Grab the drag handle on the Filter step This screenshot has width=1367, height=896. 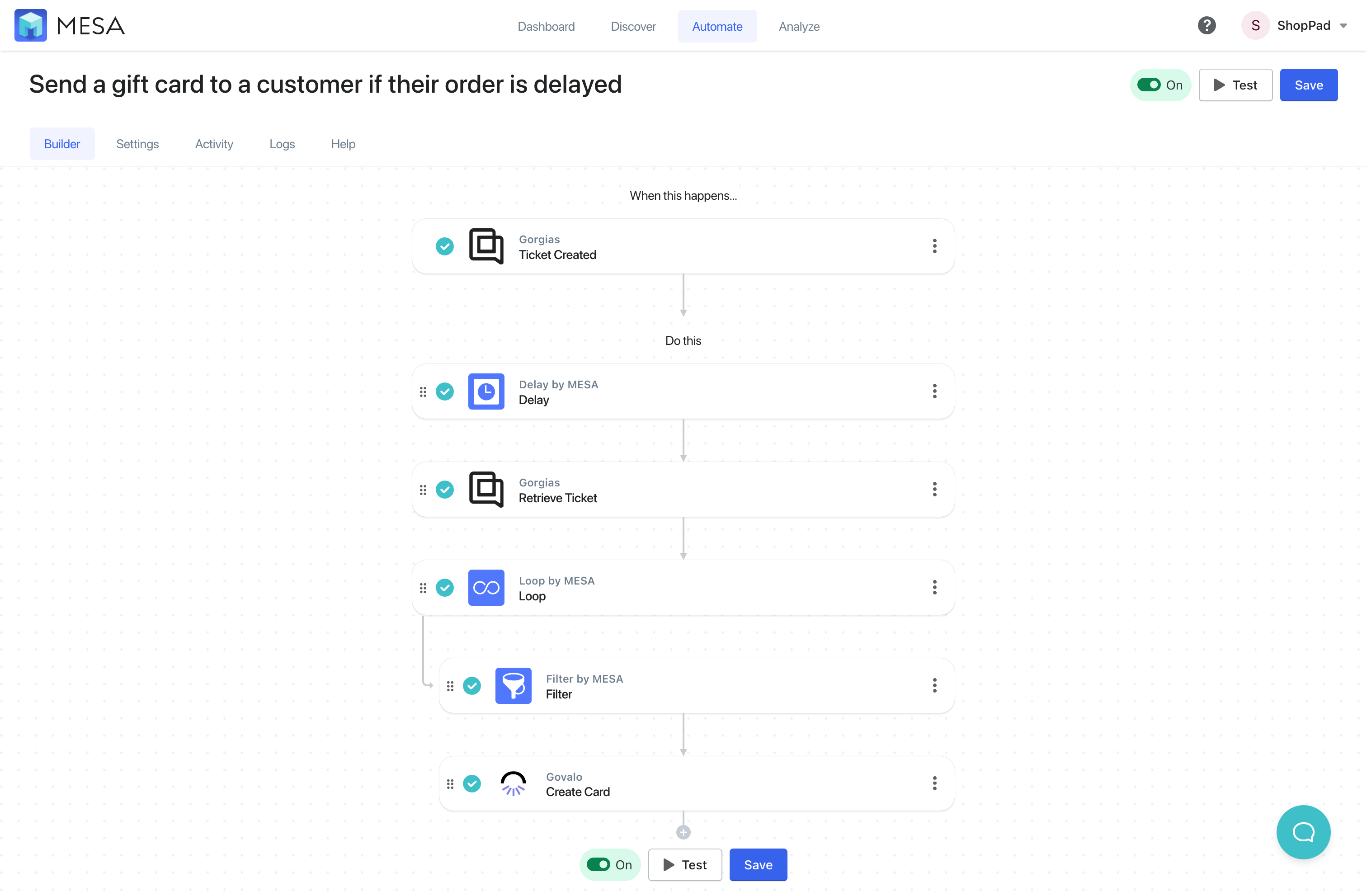point(450,686)
